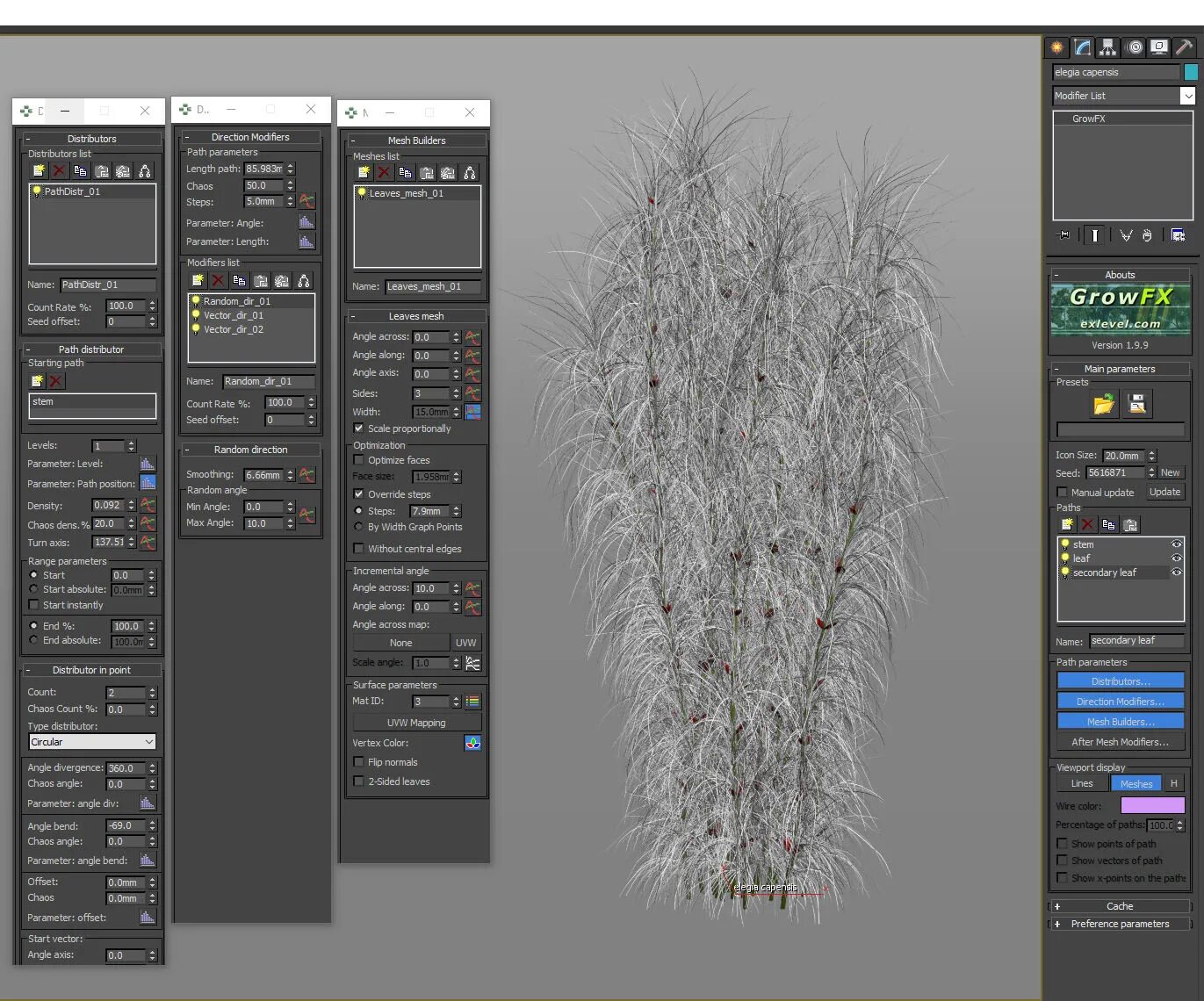Open the Distributors... button
1204x1001 pixels.
click(x=1121, y=681)
